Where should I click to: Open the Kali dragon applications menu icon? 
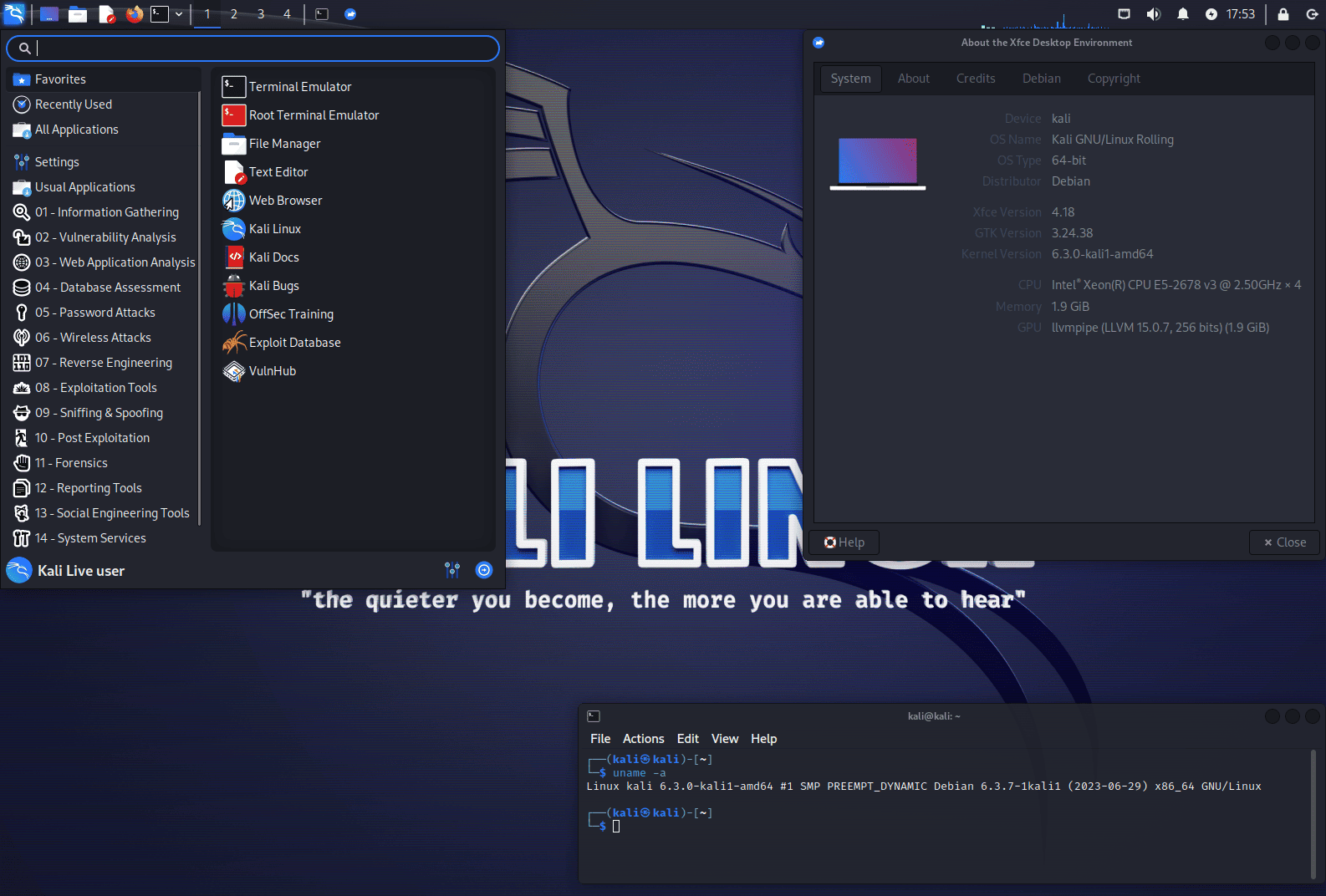[14, 14]
